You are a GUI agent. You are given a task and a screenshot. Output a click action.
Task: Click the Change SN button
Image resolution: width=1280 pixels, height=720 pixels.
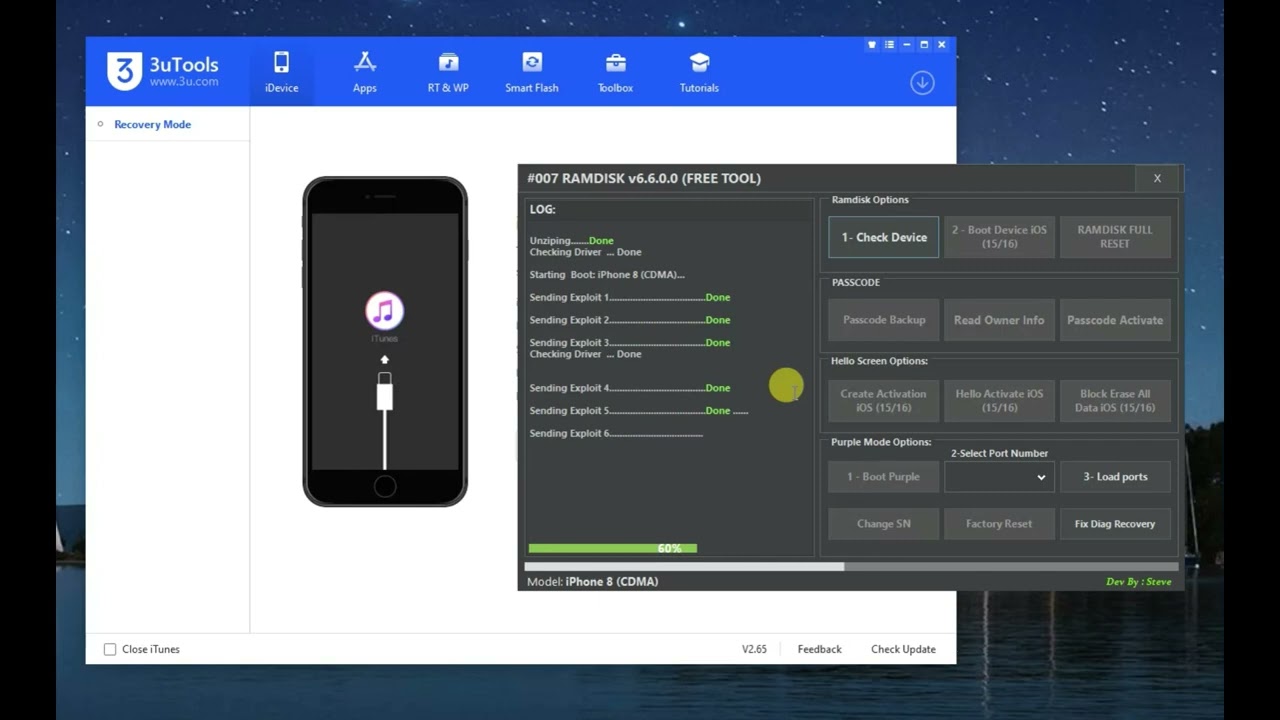pyautogui.click(x=884, y=524)
